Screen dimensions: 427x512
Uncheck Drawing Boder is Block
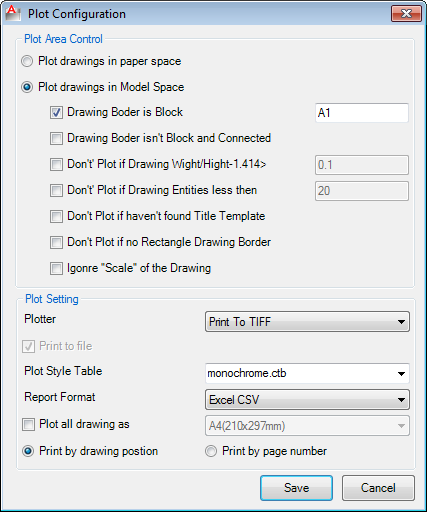tap(56, 113)
